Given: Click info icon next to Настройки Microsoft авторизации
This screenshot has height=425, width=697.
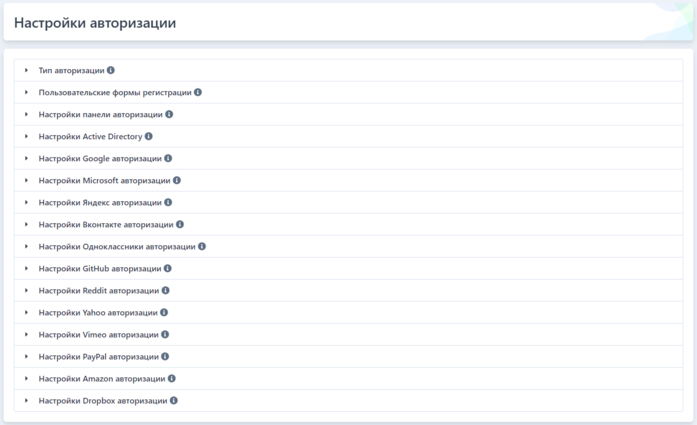Looking at the screenshot, I should [x=177, y=181].
